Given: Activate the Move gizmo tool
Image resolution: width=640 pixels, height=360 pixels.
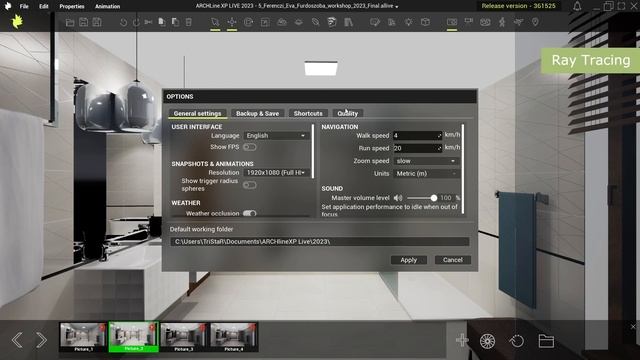Looking at the screenshot, I should pyautogui.click(x=232, y=22).
